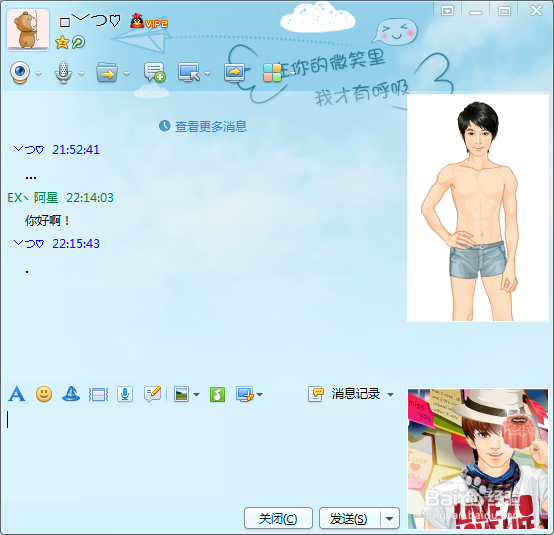Open contact's bear avatar profile

tap(28, 30)
